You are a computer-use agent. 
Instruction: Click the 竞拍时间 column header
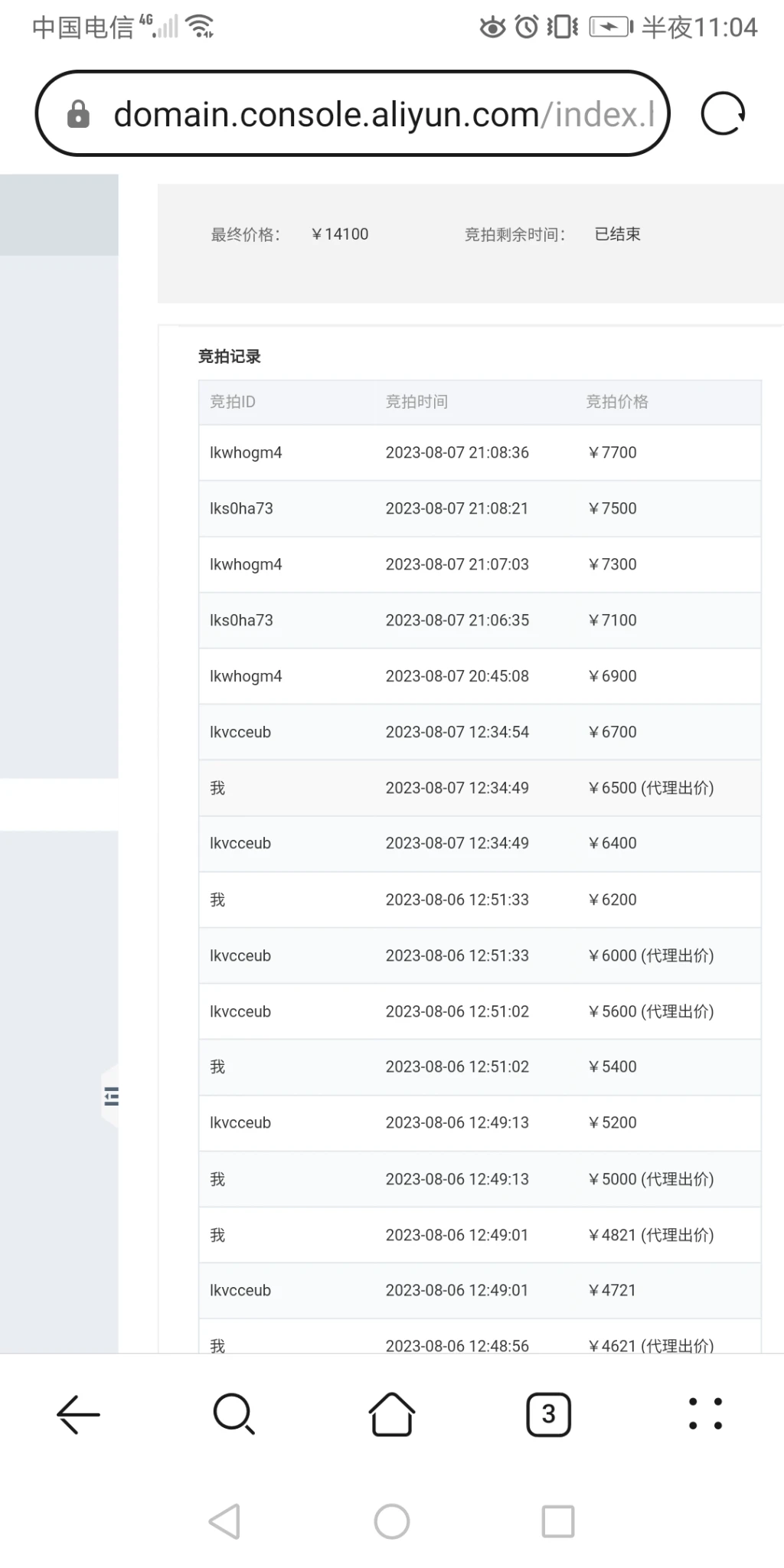click(416, 402)
